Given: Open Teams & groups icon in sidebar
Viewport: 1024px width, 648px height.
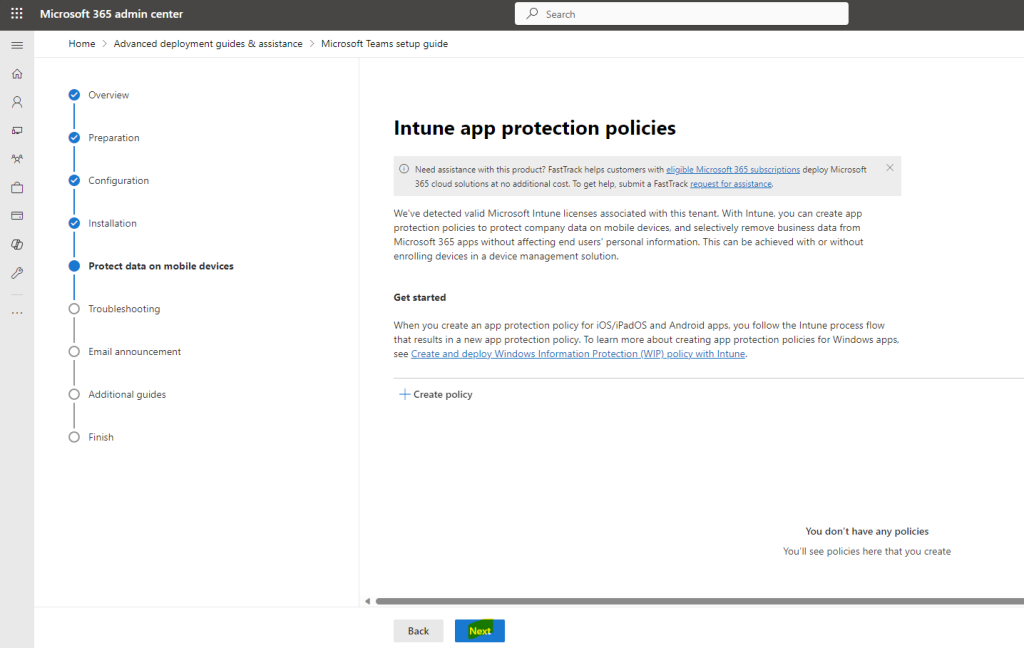Looking at the screenshot, I should (17, 159).
